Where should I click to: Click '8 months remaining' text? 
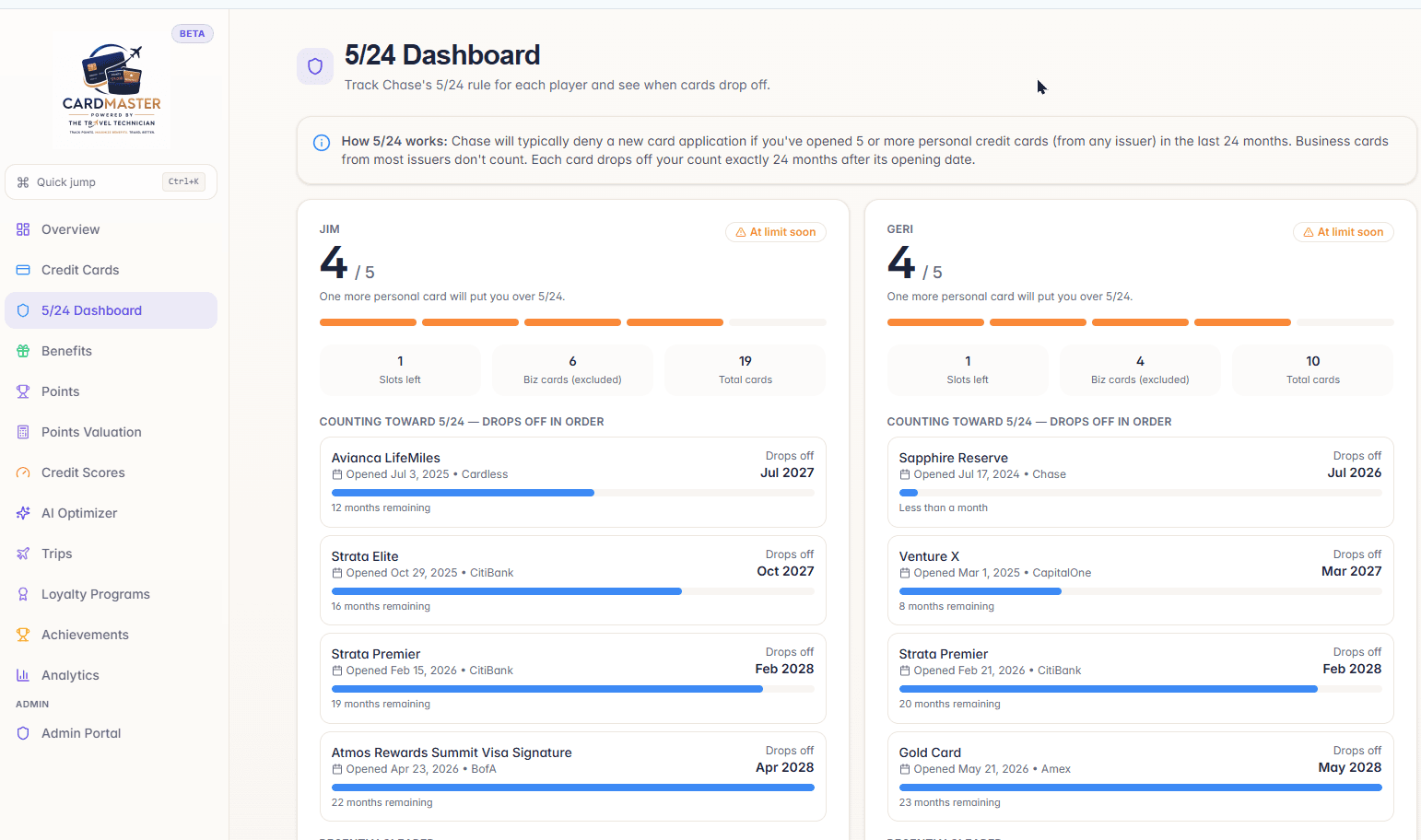[946, 606]
